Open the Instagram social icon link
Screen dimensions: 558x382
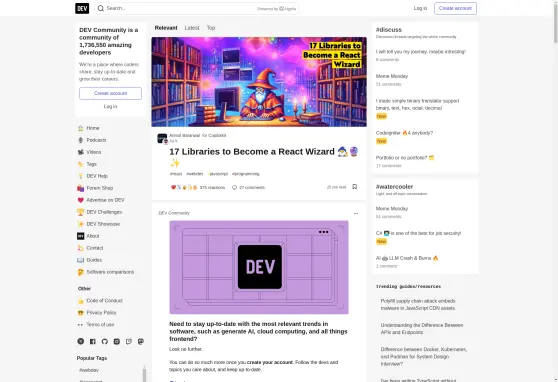[x=117, y=341]
